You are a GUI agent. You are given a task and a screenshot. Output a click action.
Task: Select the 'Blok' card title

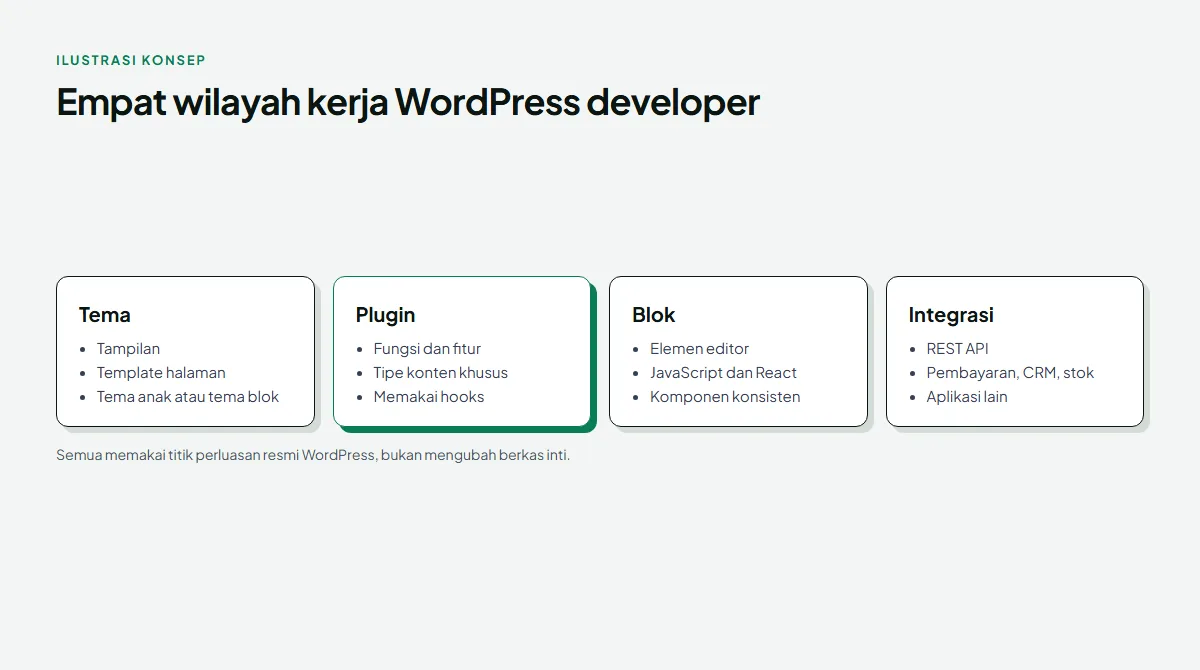pos(654,315)
